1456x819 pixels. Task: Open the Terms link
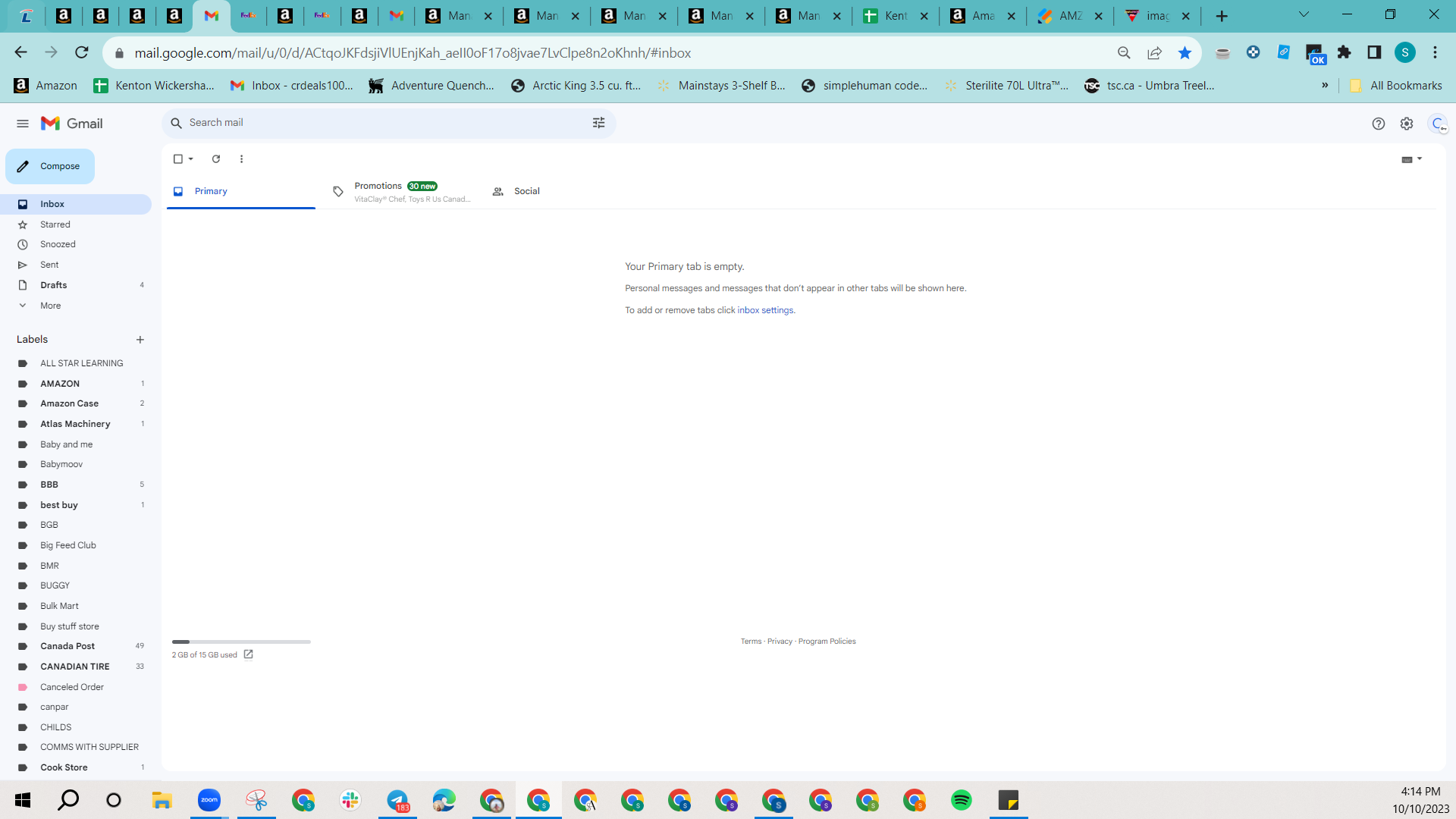751,642
